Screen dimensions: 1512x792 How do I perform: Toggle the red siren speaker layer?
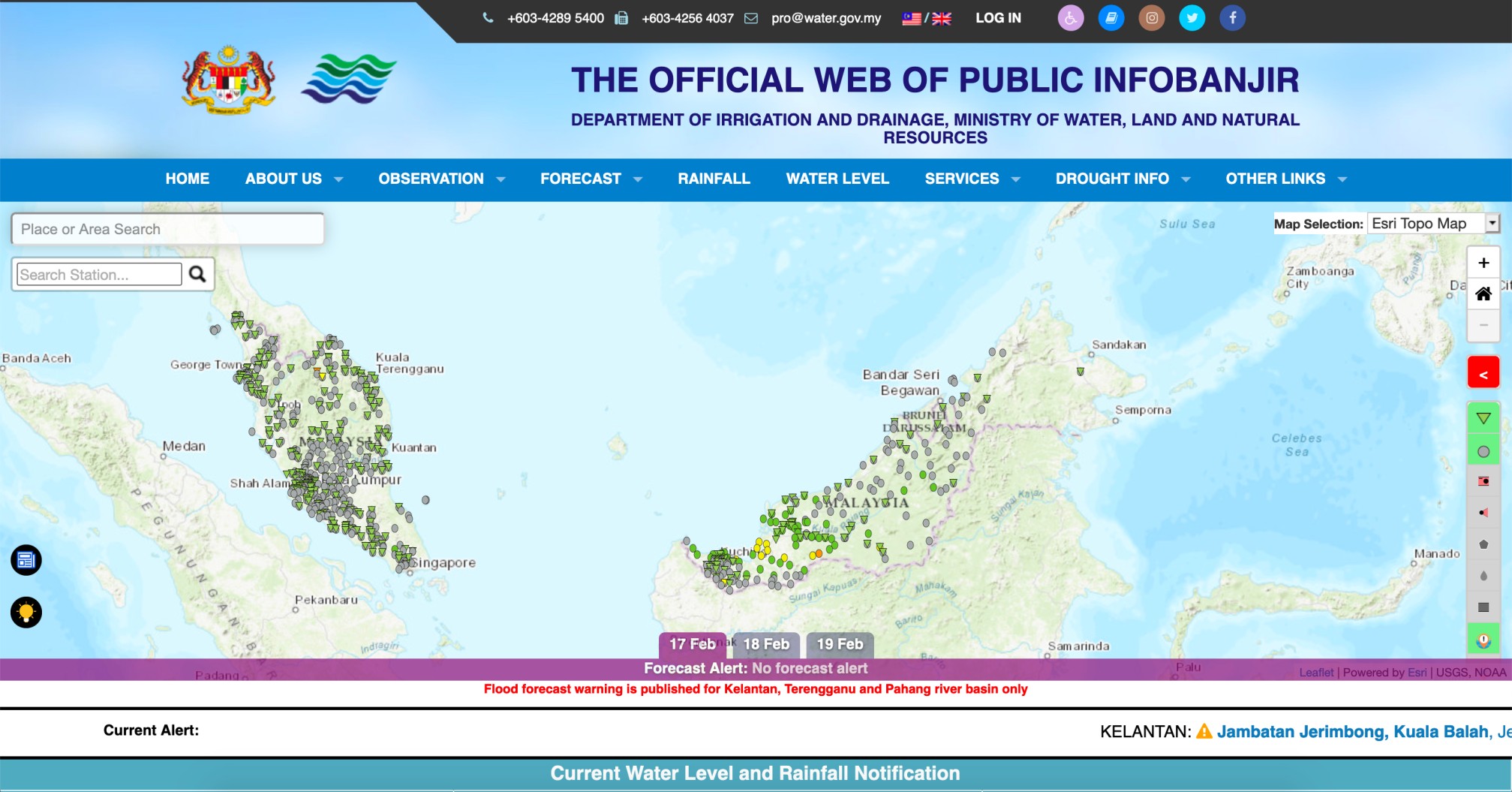pyautogui.click(x=1483, y=513)
